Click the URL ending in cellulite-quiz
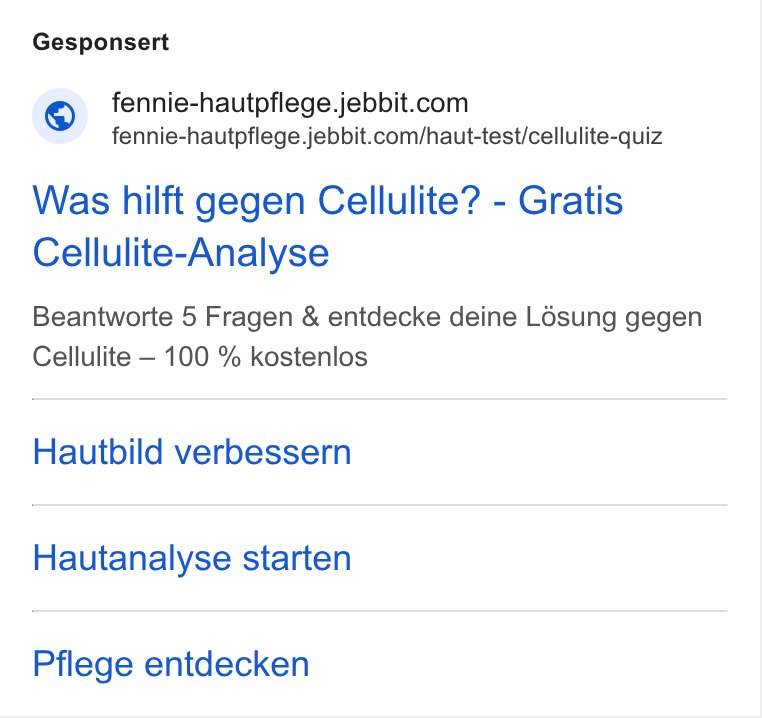Image resolution: width=762 pixels, height=718 pixels. 387,136
